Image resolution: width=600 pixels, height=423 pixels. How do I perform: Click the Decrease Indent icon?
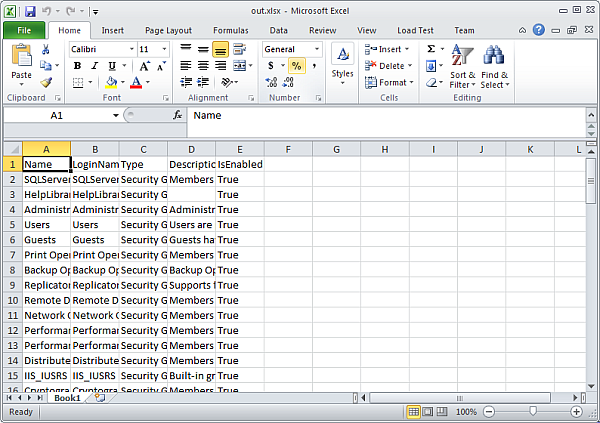(x=186, y=82)
